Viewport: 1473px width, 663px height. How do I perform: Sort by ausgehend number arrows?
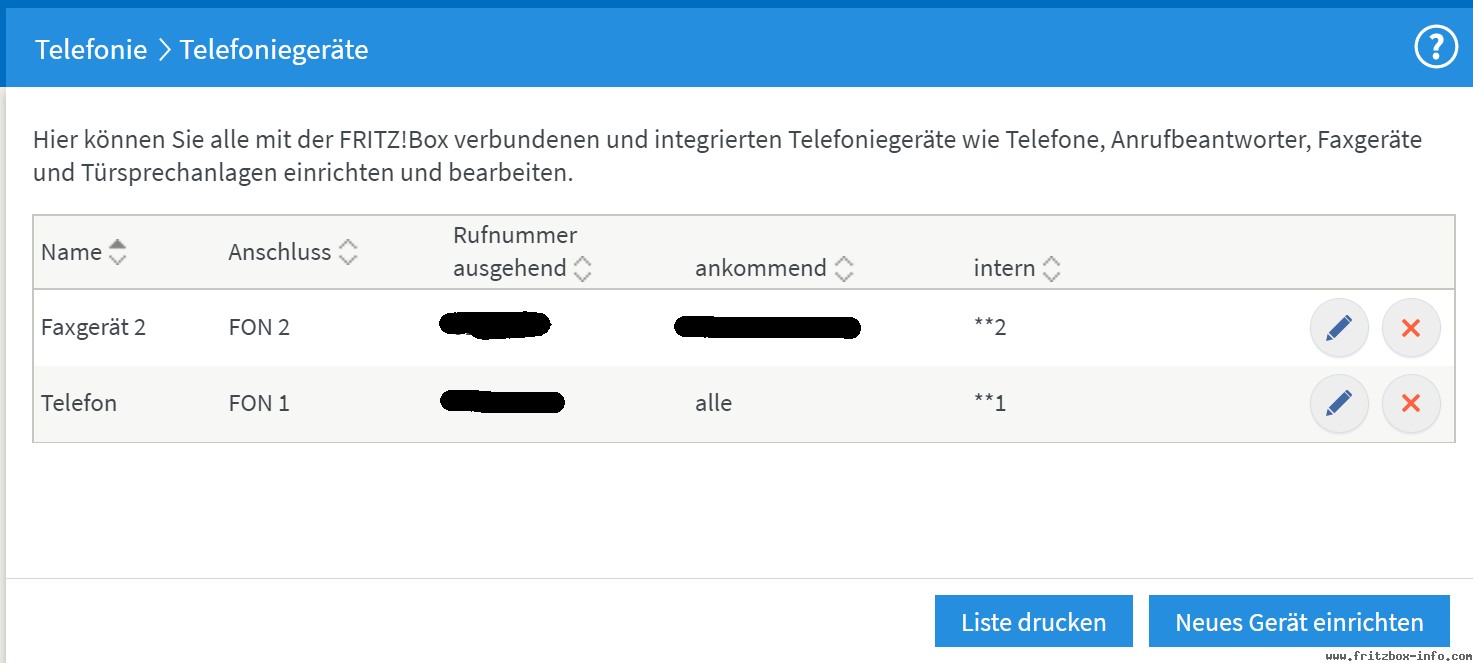click(x=582, y=268)
